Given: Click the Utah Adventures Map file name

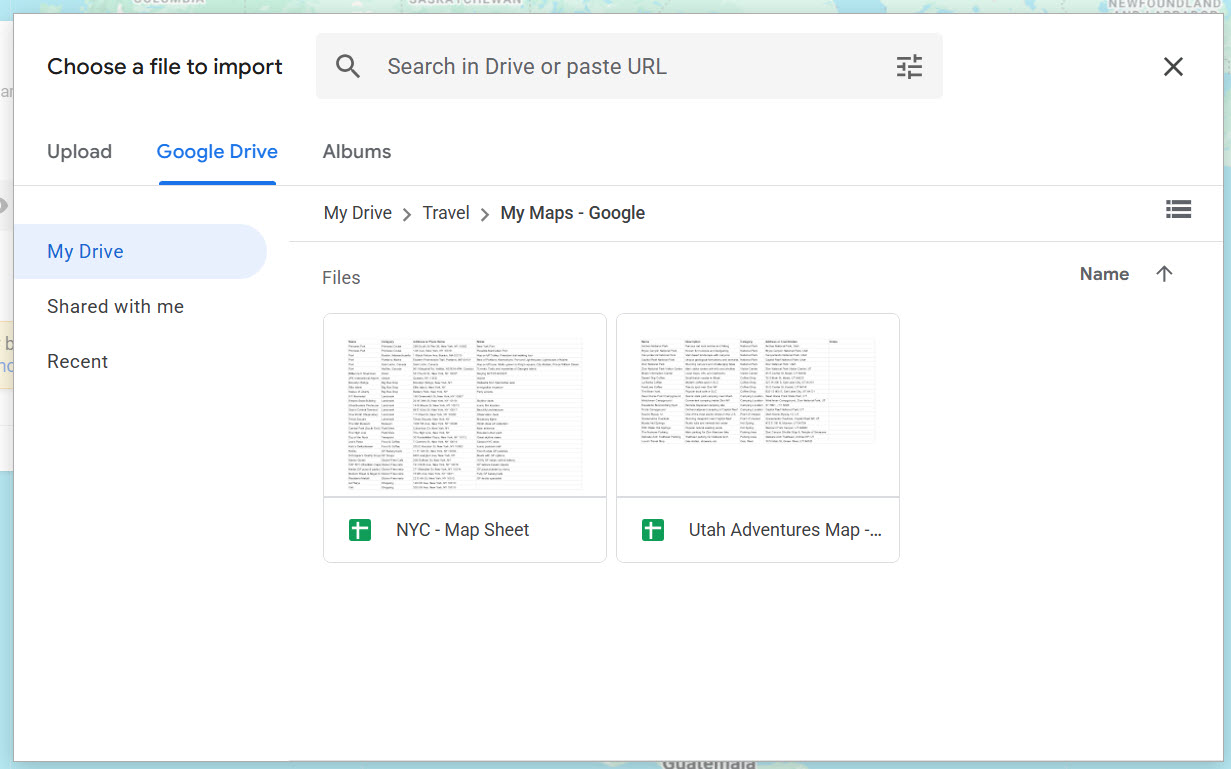Looking at the screenshot, I should tap(785, 530).
